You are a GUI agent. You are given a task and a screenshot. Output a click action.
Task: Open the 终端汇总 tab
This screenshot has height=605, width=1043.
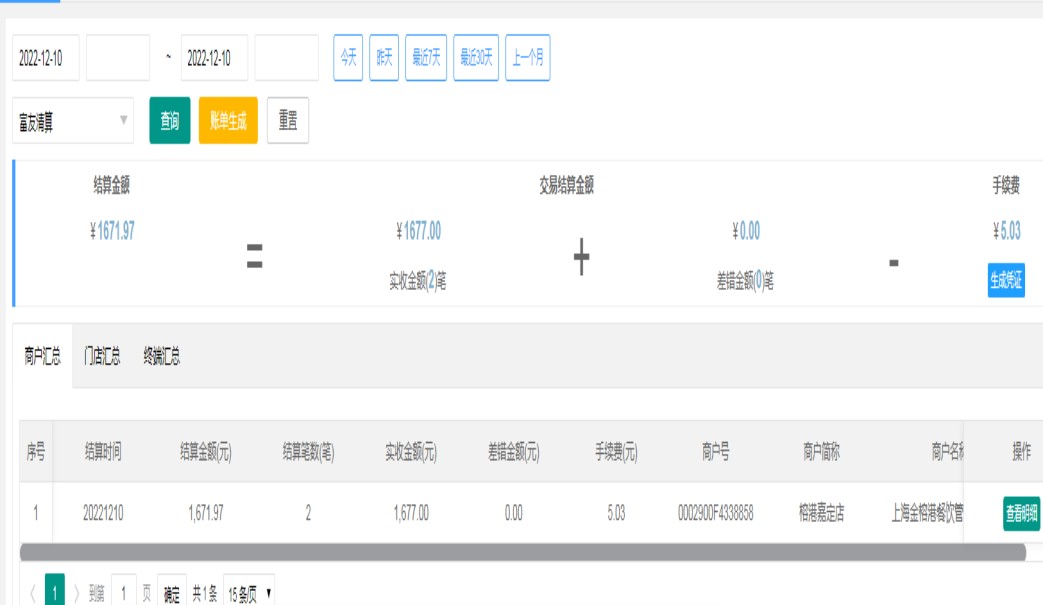161,356
